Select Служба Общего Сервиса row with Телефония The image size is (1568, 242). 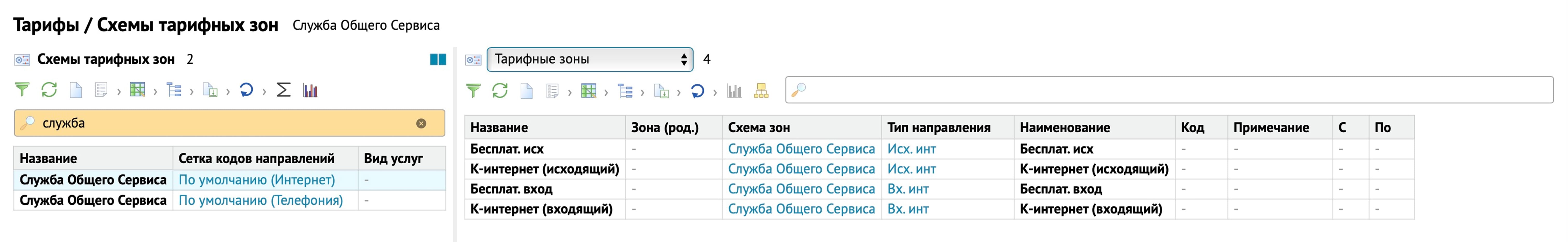(x=229, y=200)
